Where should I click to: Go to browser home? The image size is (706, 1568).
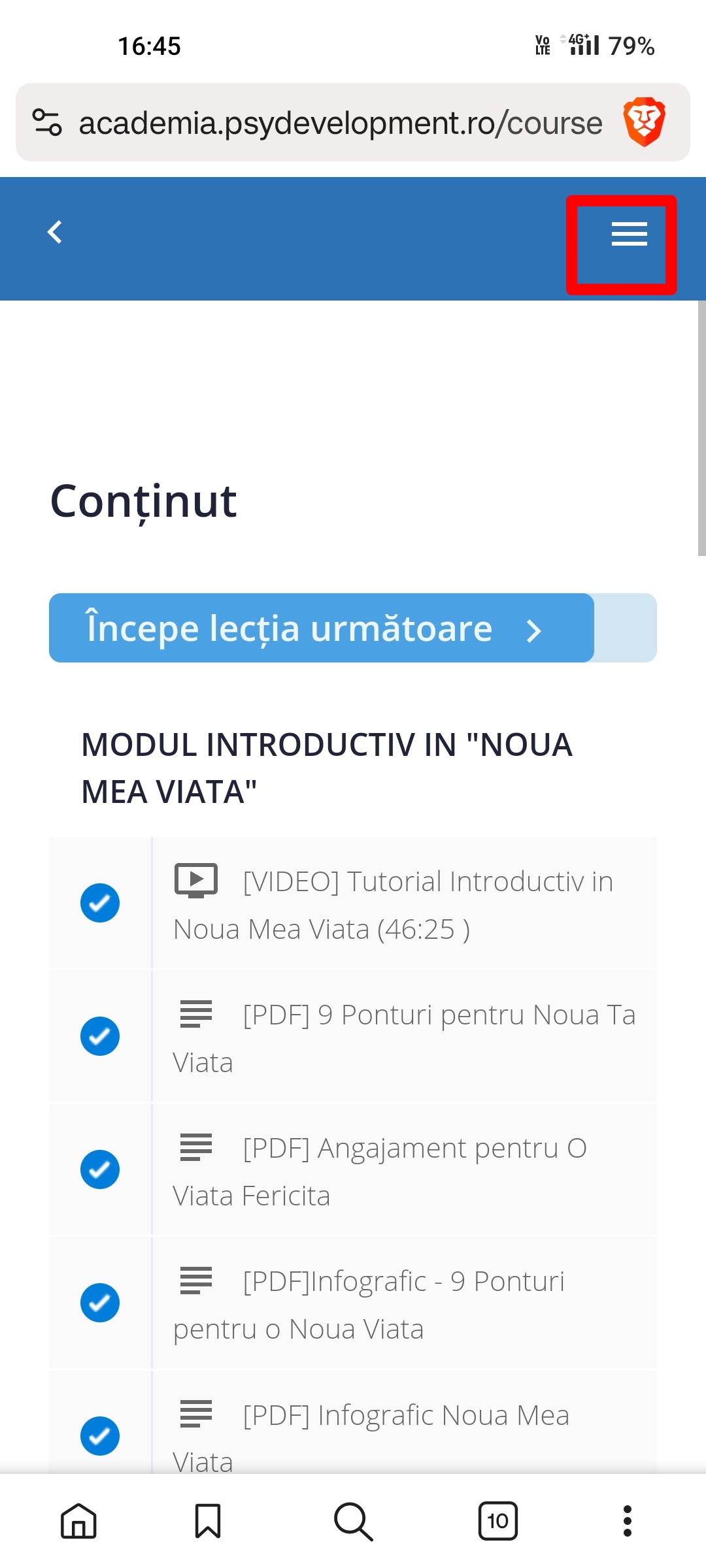(78, 1521)
